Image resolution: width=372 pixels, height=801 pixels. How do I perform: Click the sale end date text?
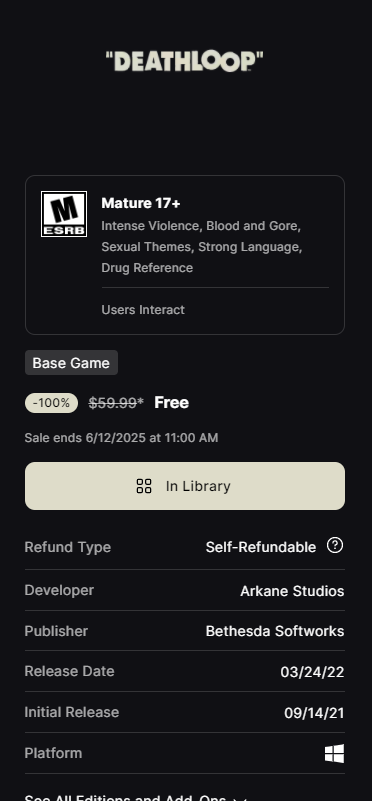coord(122,438)
